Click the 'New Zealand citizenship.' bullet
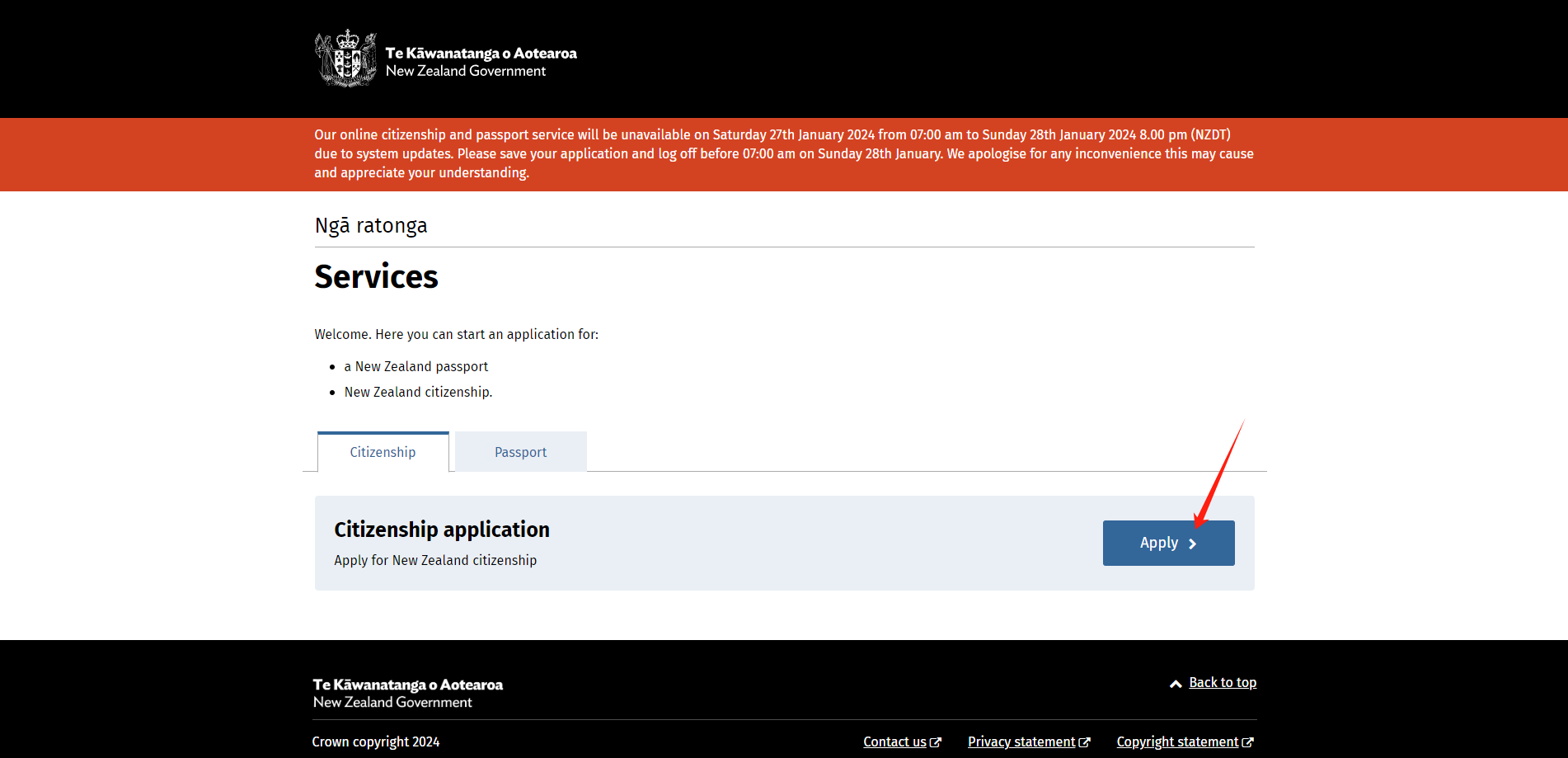This screenshot has height=758, width=1568. click(x=418, y=392)
